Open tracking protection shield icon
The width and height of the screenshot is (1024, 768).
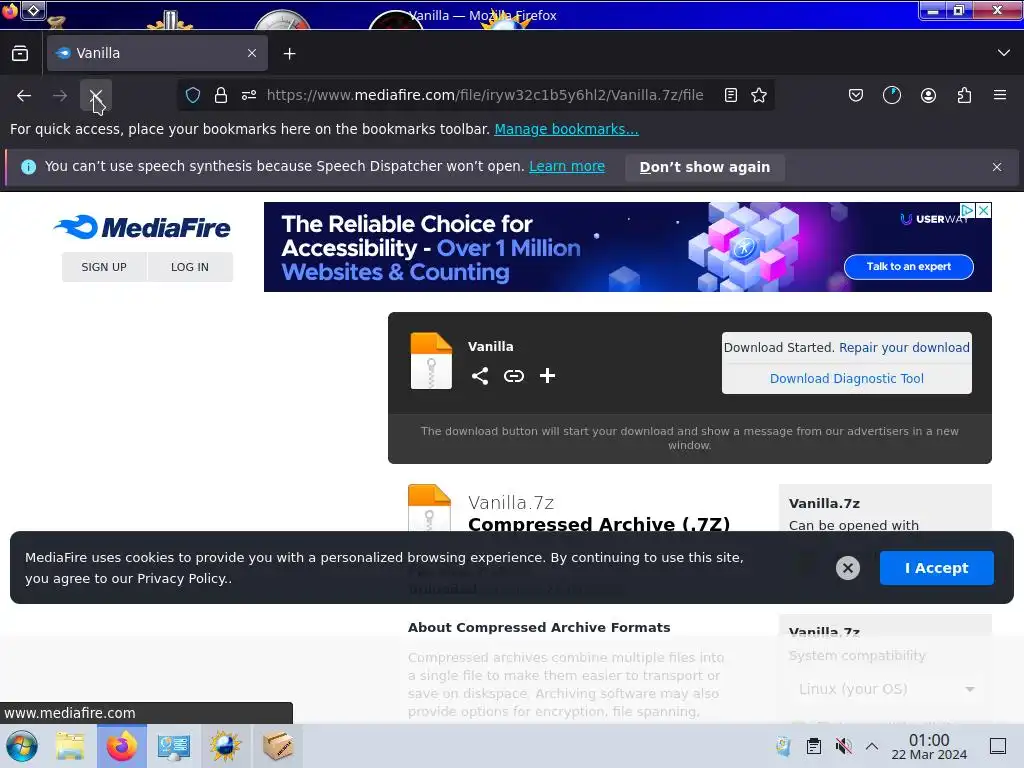coord(193,95)
